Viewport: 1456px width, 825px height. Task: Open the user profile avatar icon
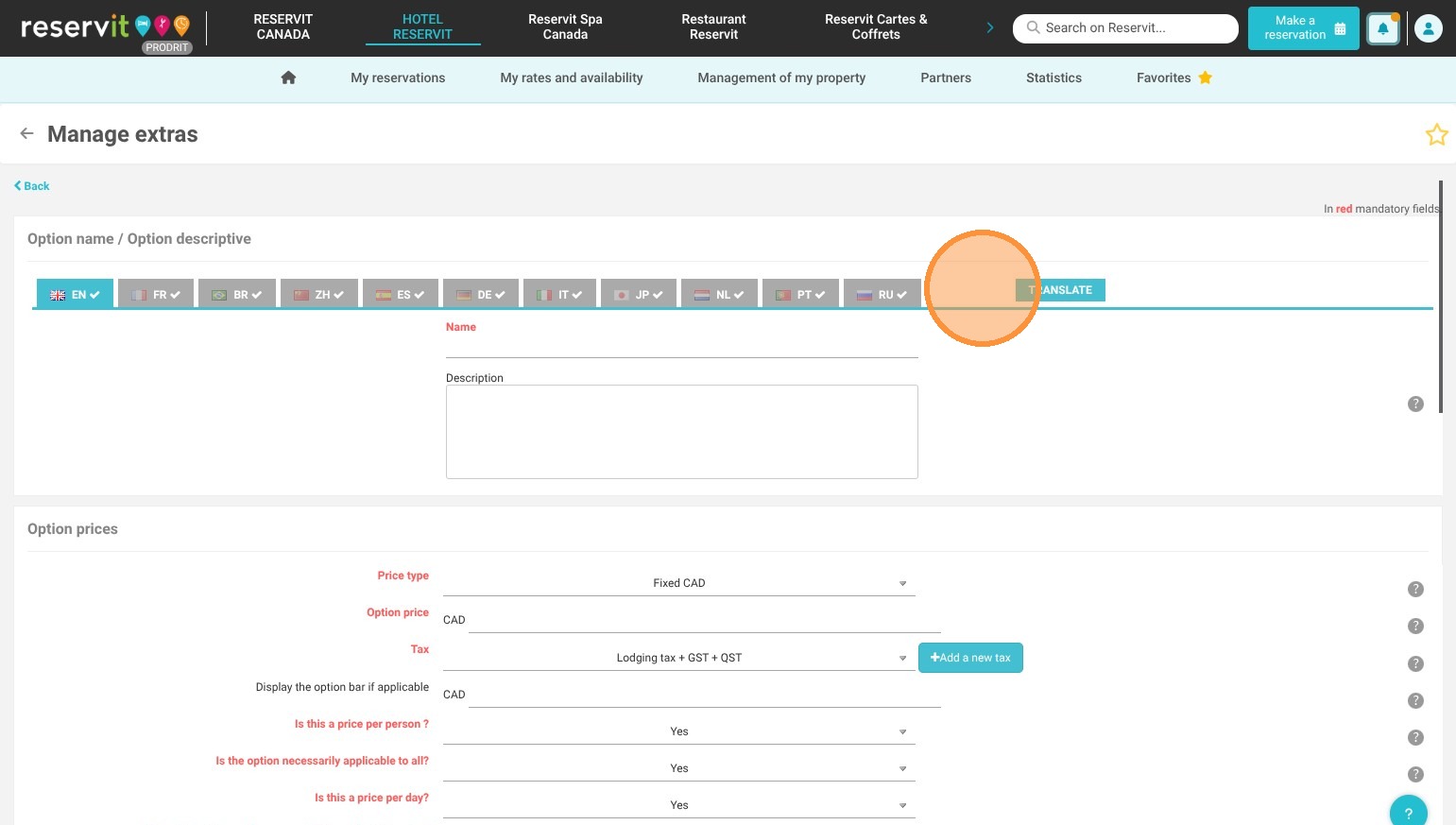(x=1428, y=28)
